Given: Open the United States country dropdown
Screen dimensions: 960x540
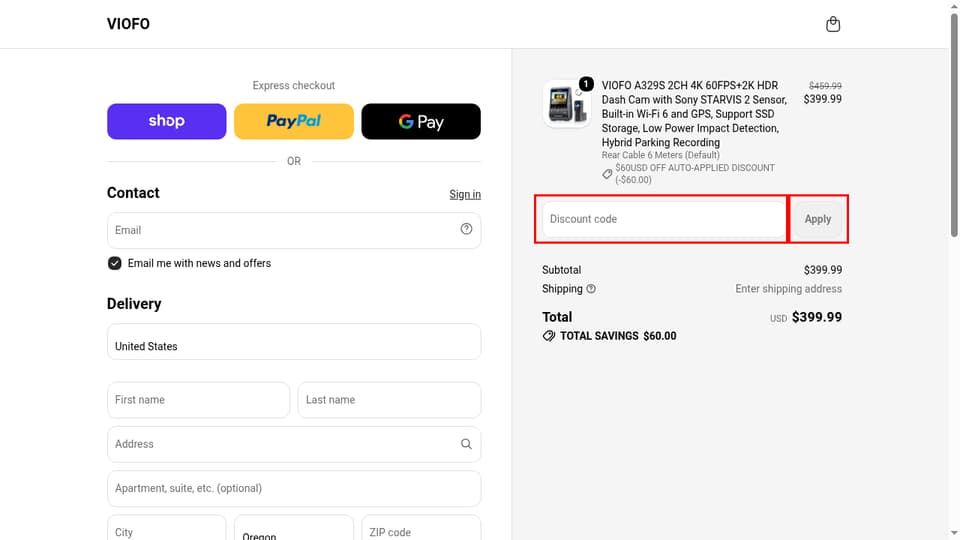Looking at the screenshot, I should point(294,342).
